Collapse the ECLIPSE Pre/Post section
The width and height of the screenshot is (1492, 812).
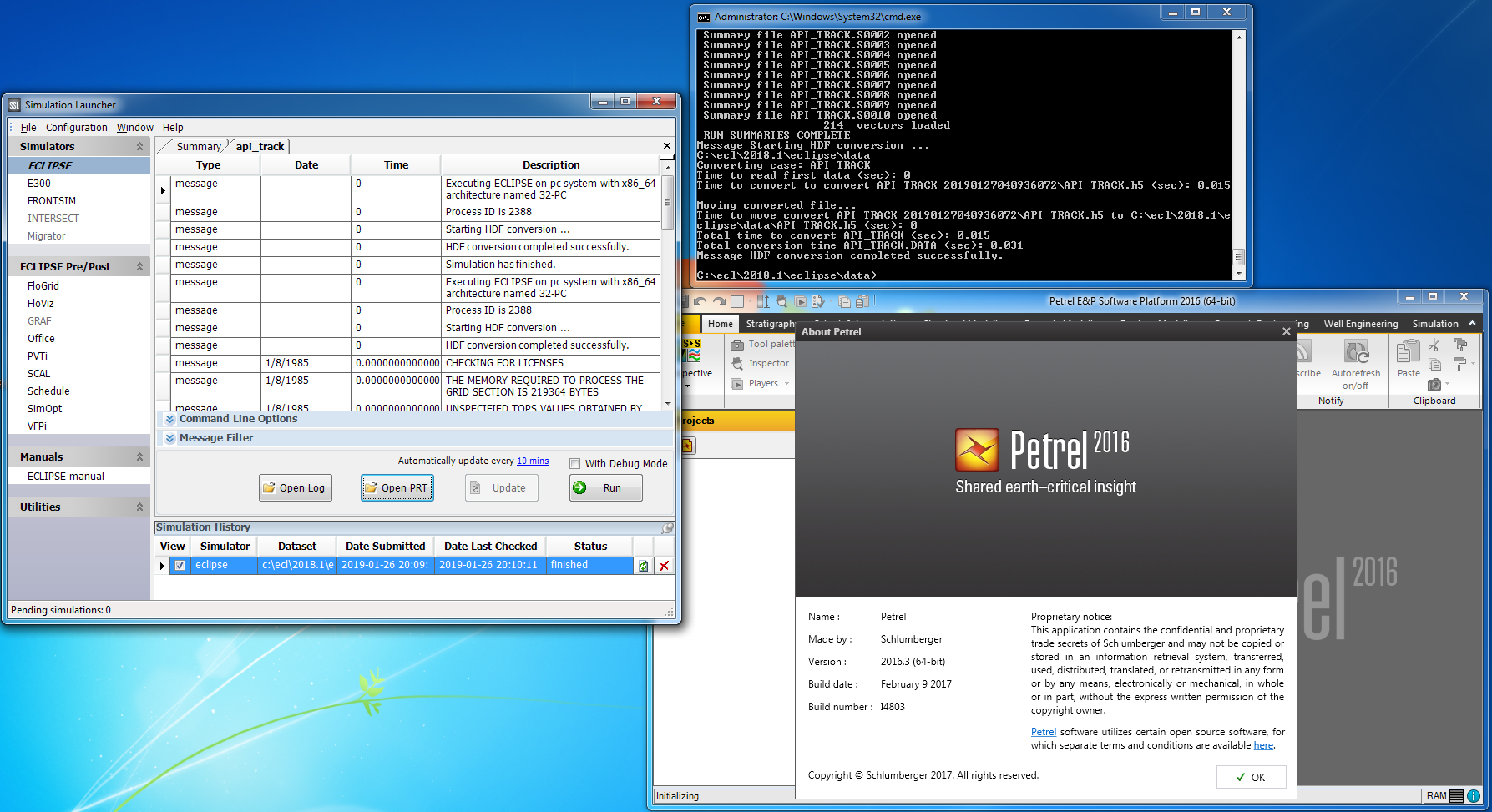pos(139,267)
